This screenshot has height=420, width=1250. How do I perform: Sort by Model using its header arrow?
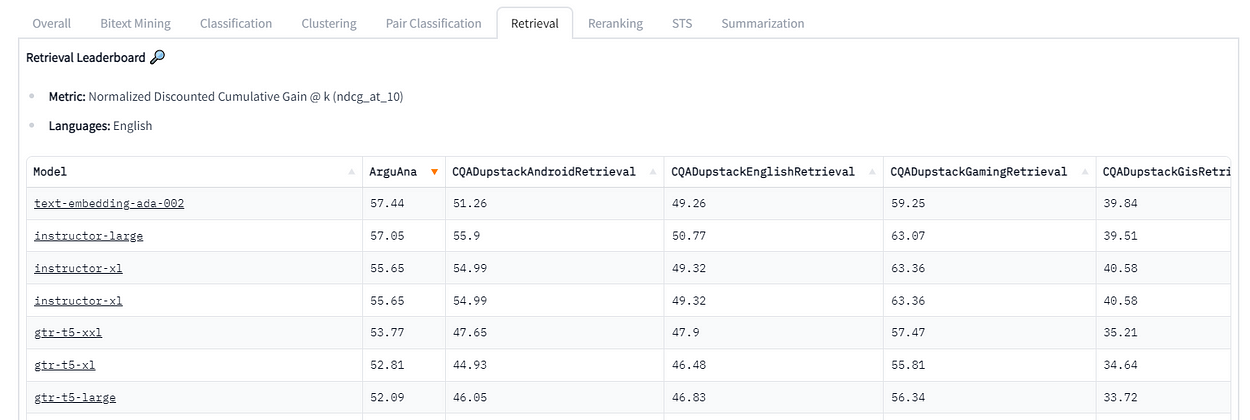(351, 172)
